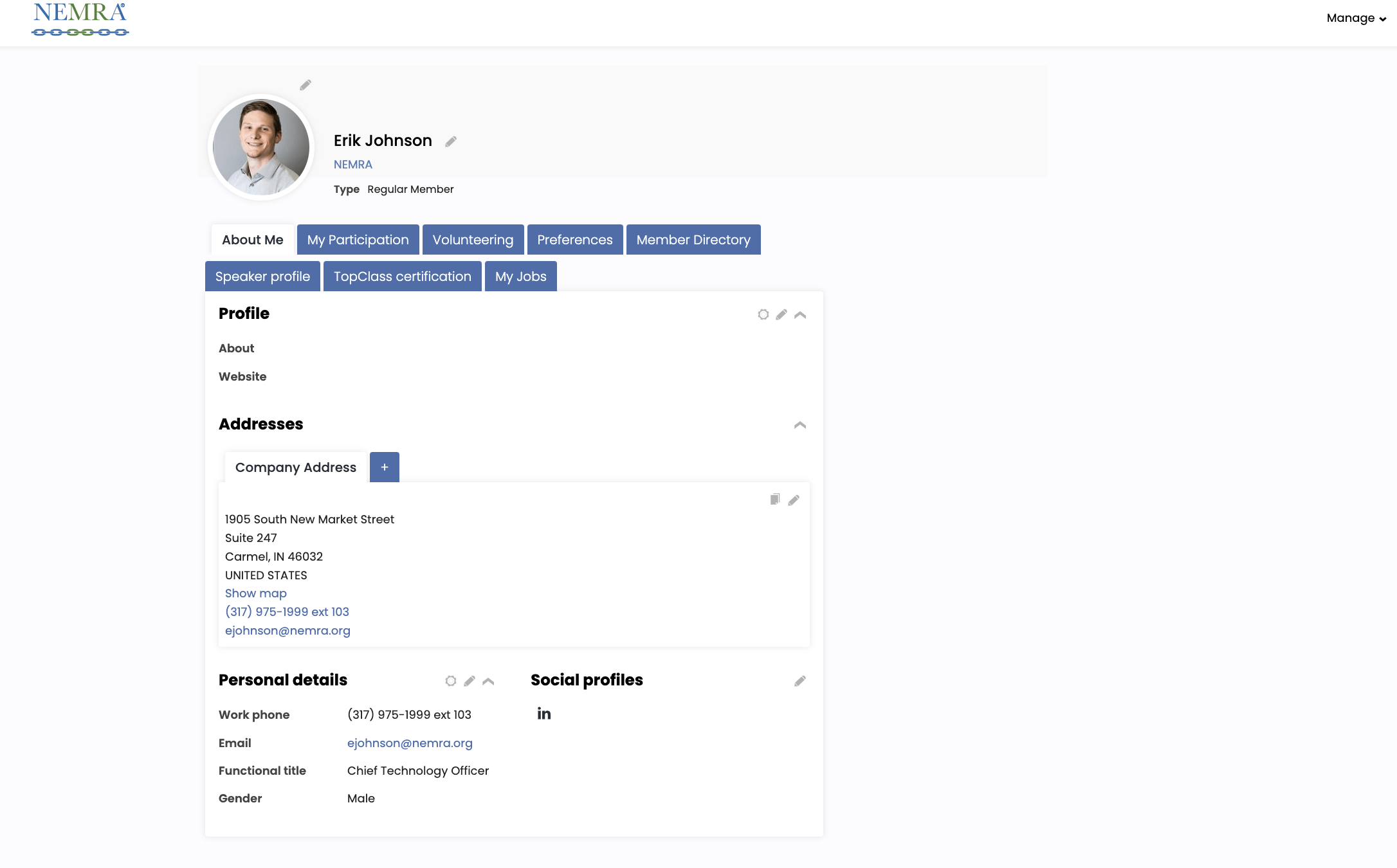The width and height of the screenshot is (1397, 868).
Task: Click the NEMRA logo in the header
Action: click(x=80, y=19)
